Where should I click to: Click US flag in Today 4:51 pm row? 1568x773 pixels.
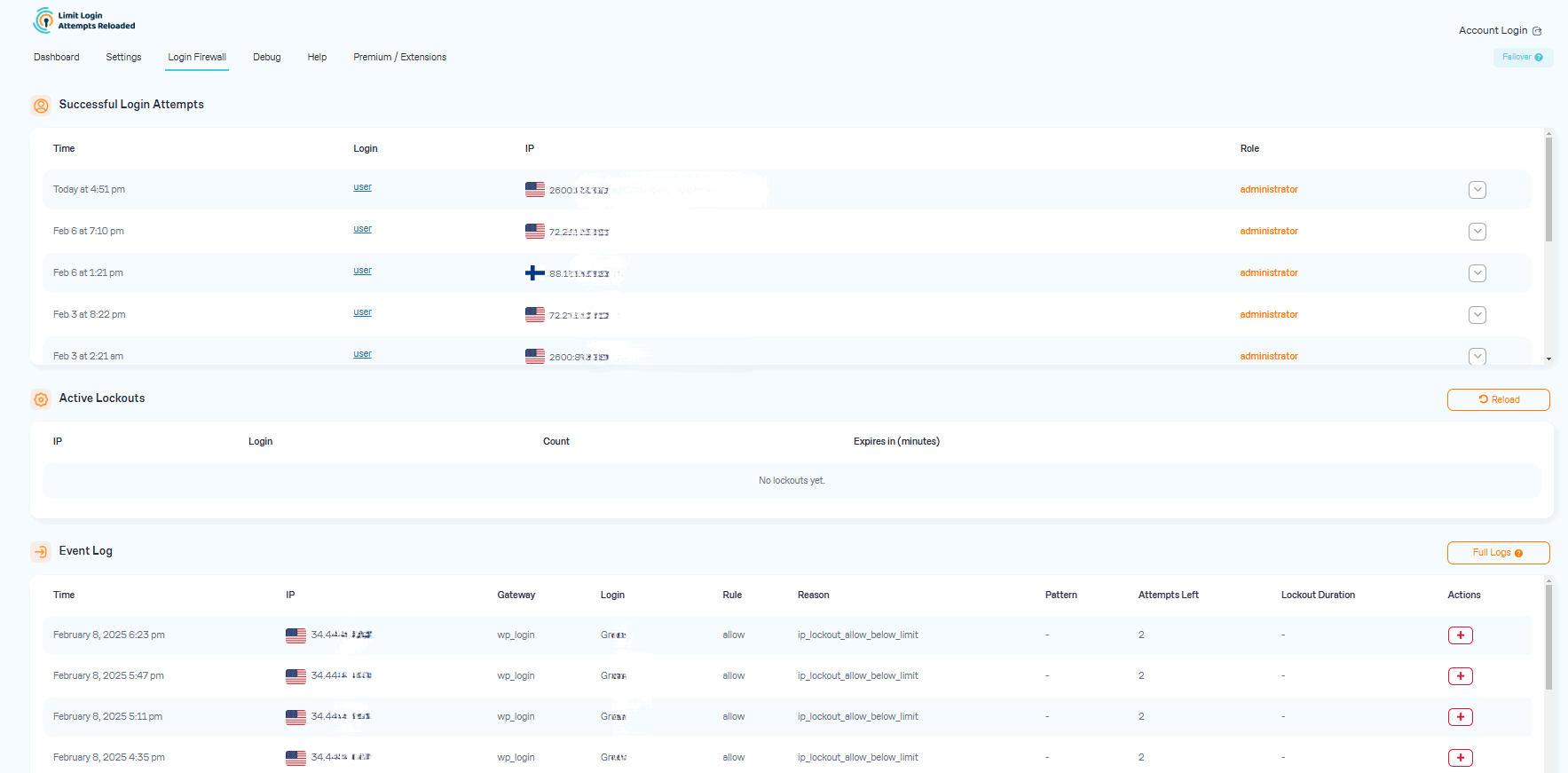coord(535,189)
